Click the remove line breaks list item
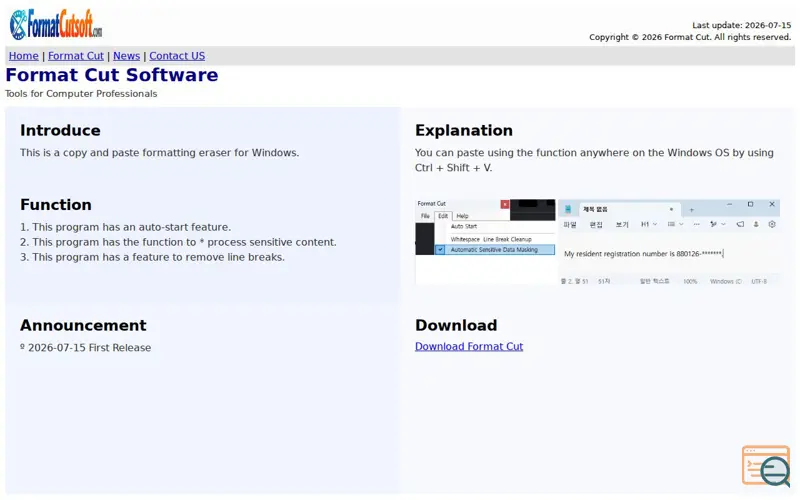The width and height of the screenshot is (800, 500). coord(153,257)
